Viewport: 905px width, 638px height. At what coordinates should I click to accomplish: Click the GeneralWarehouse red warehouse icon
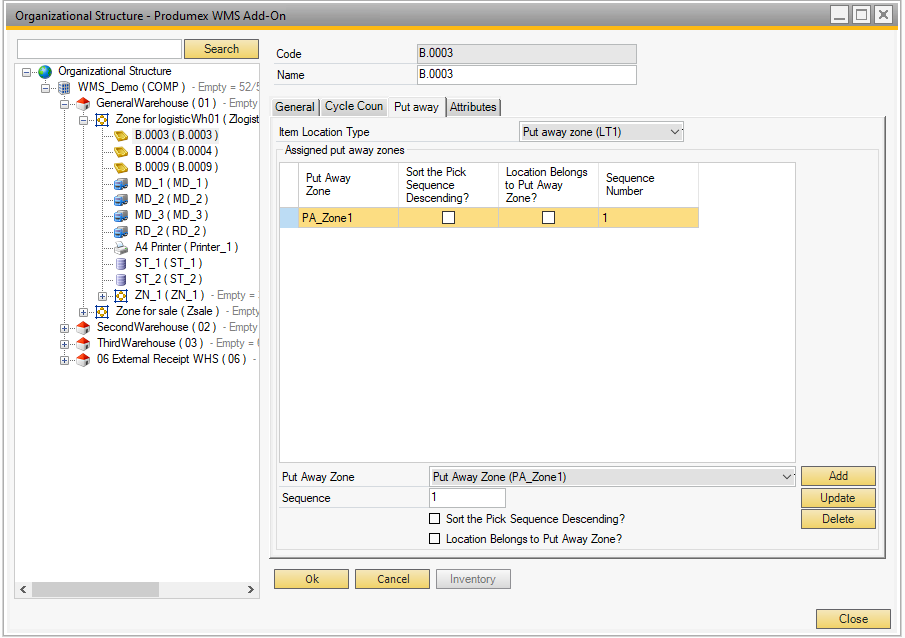coord(83,104)
